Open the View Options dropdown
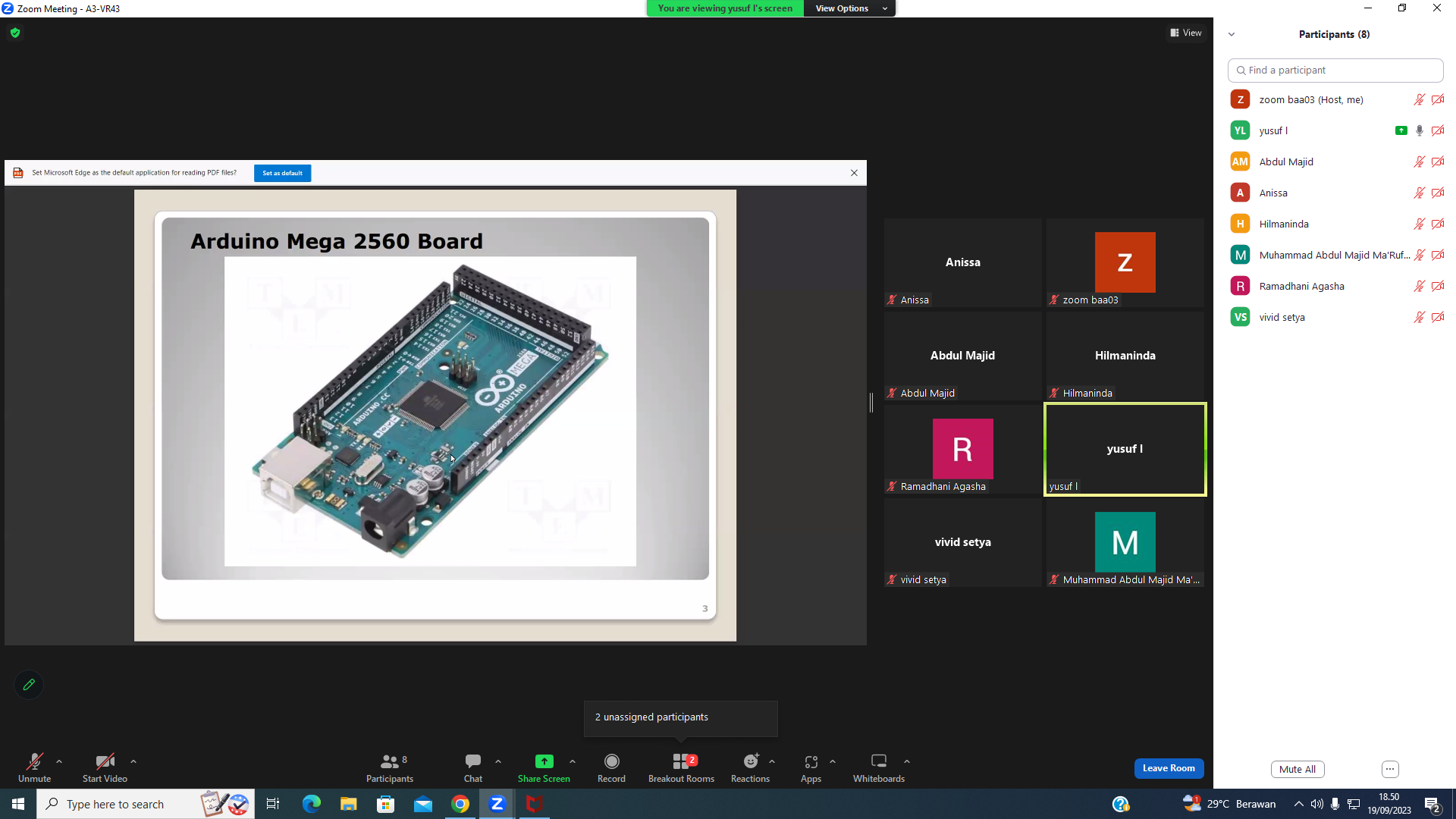Viewport: 1456px width, 819px height. (850, 8)
